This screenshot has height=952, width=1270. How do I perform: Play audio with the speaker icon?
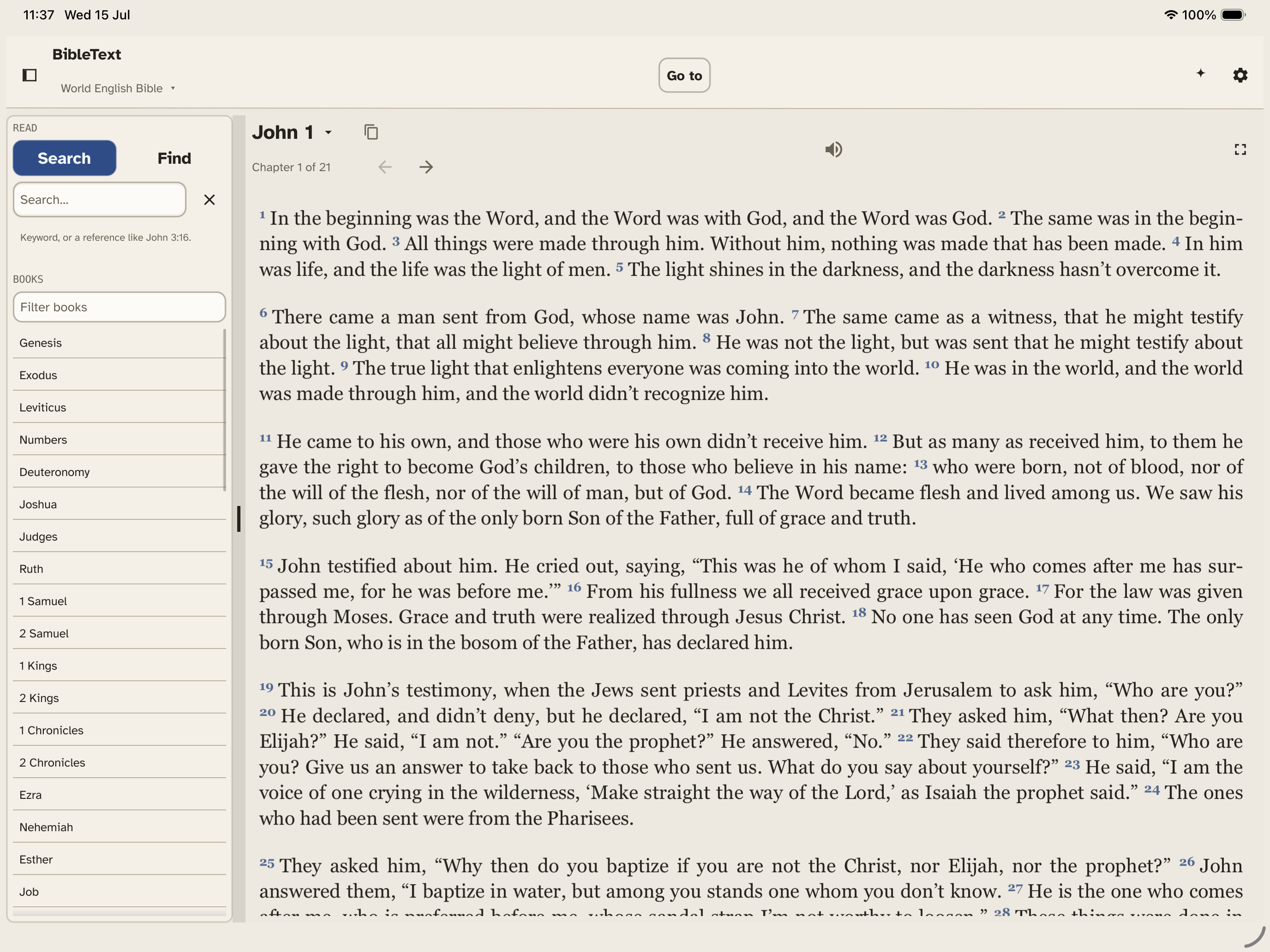[833, 150]
